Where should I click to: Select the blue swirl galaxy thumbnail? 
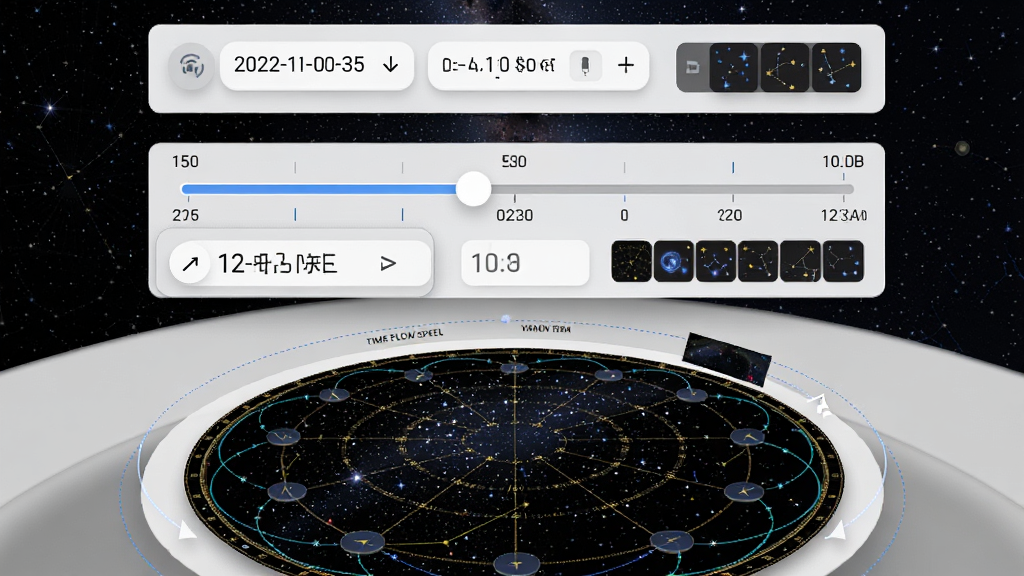673,261
